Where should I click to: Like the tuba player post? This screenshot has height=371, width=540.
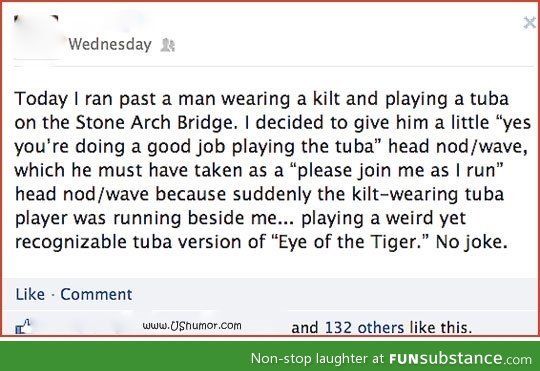click(x=30, y=294)
